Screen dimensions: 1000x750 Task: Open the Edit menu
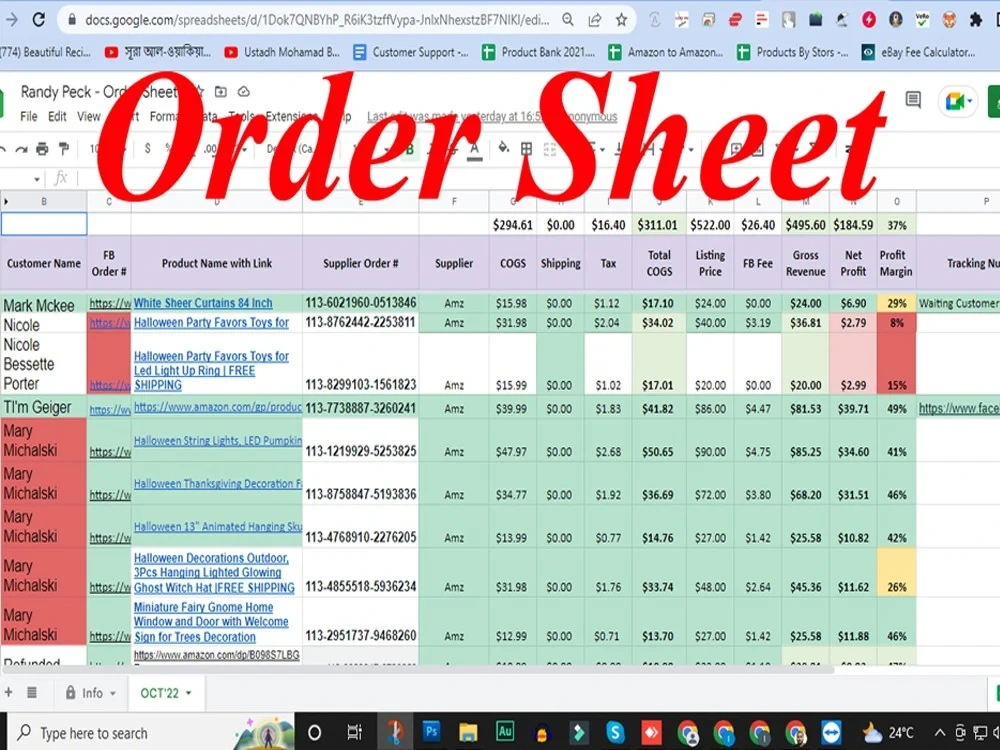57,116
